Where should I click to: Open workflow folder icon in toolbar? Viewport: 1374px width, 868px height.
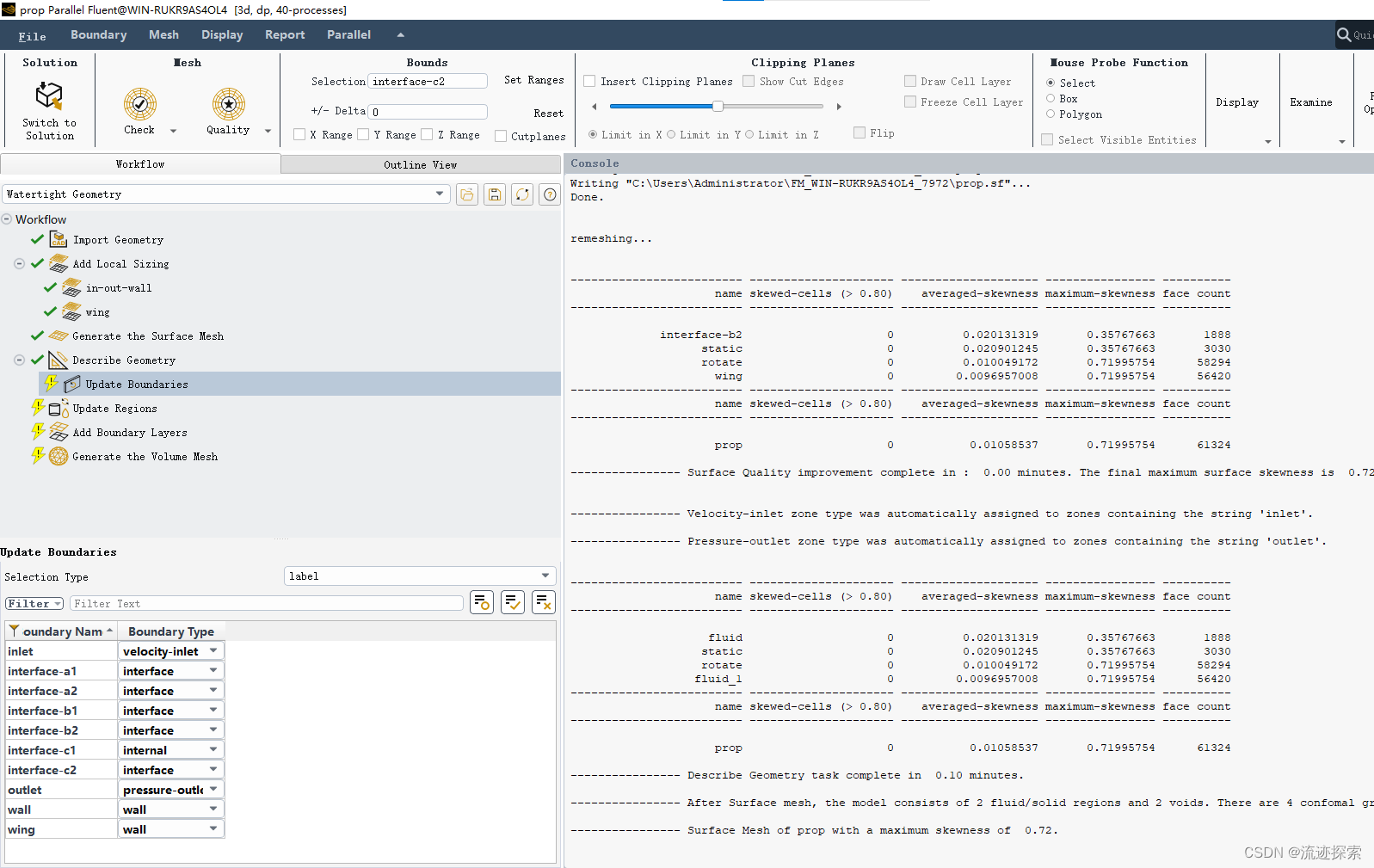(467, 194)
